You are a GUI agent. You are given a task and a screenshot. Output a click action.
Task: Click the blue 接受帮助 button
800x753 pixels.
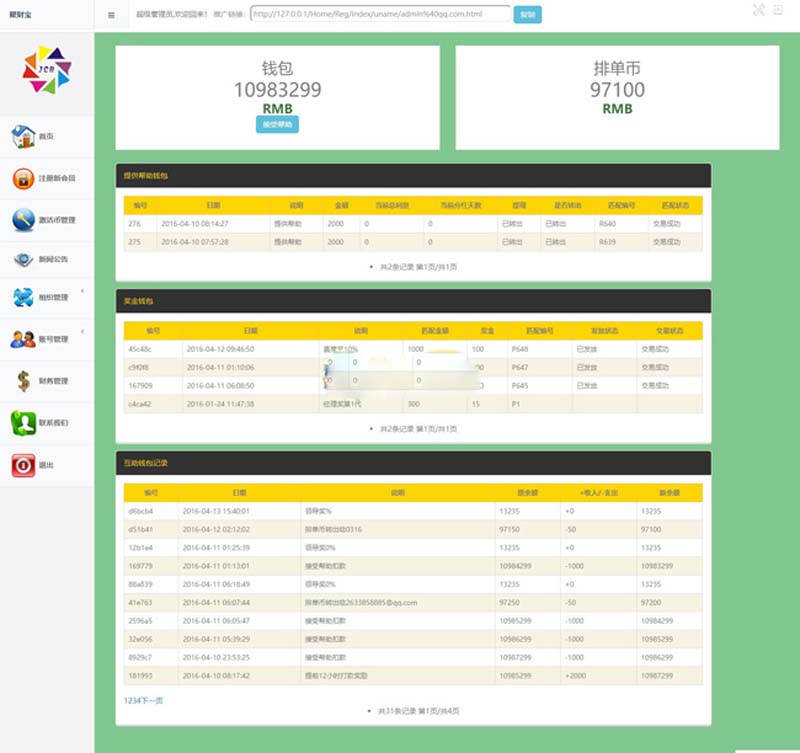277,125
